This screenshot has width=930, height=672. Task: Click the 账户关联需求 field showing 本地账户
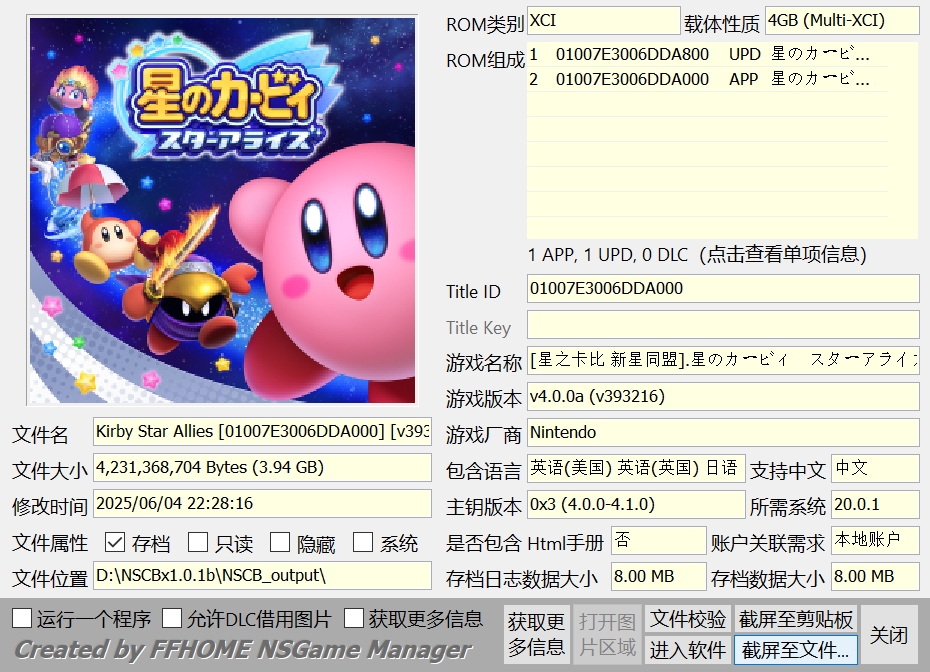coord(875,541)
